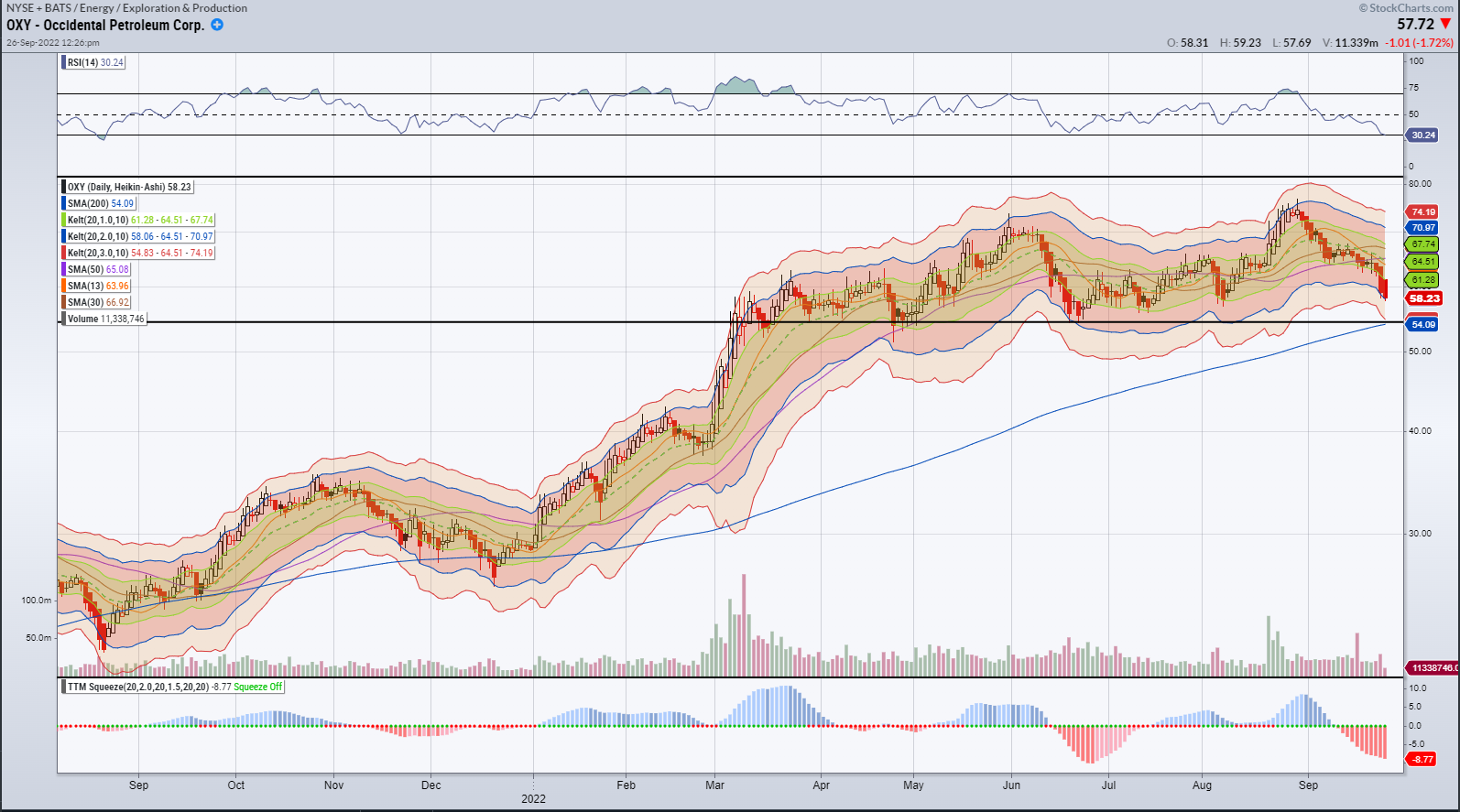Click the Jul label on date axis
The image size is (1460, 812).
[1109, 785]
